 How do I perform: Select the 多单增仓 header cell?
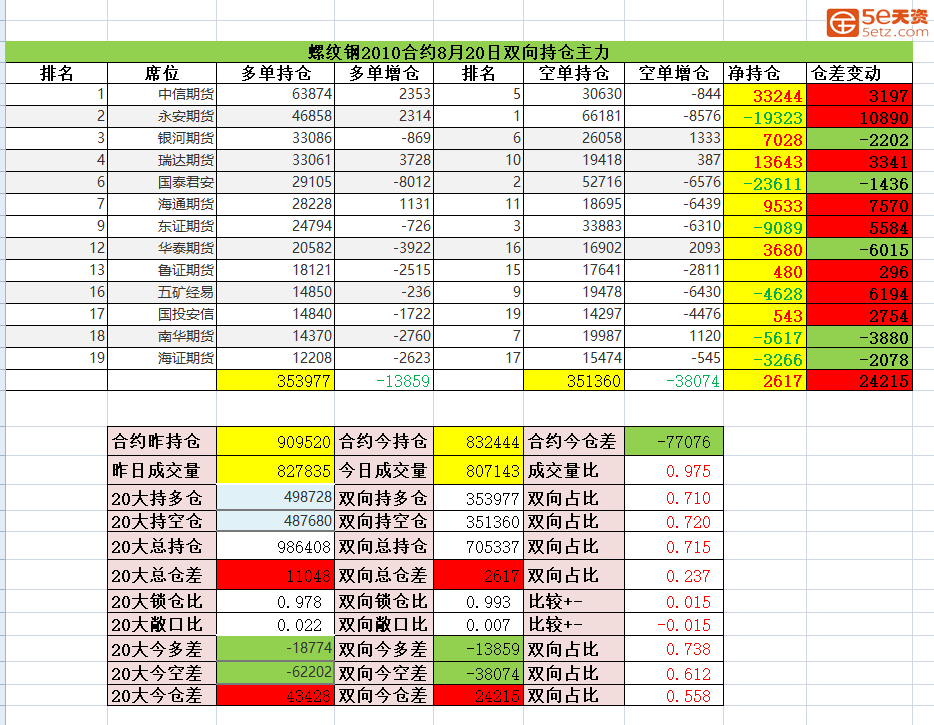384,73
